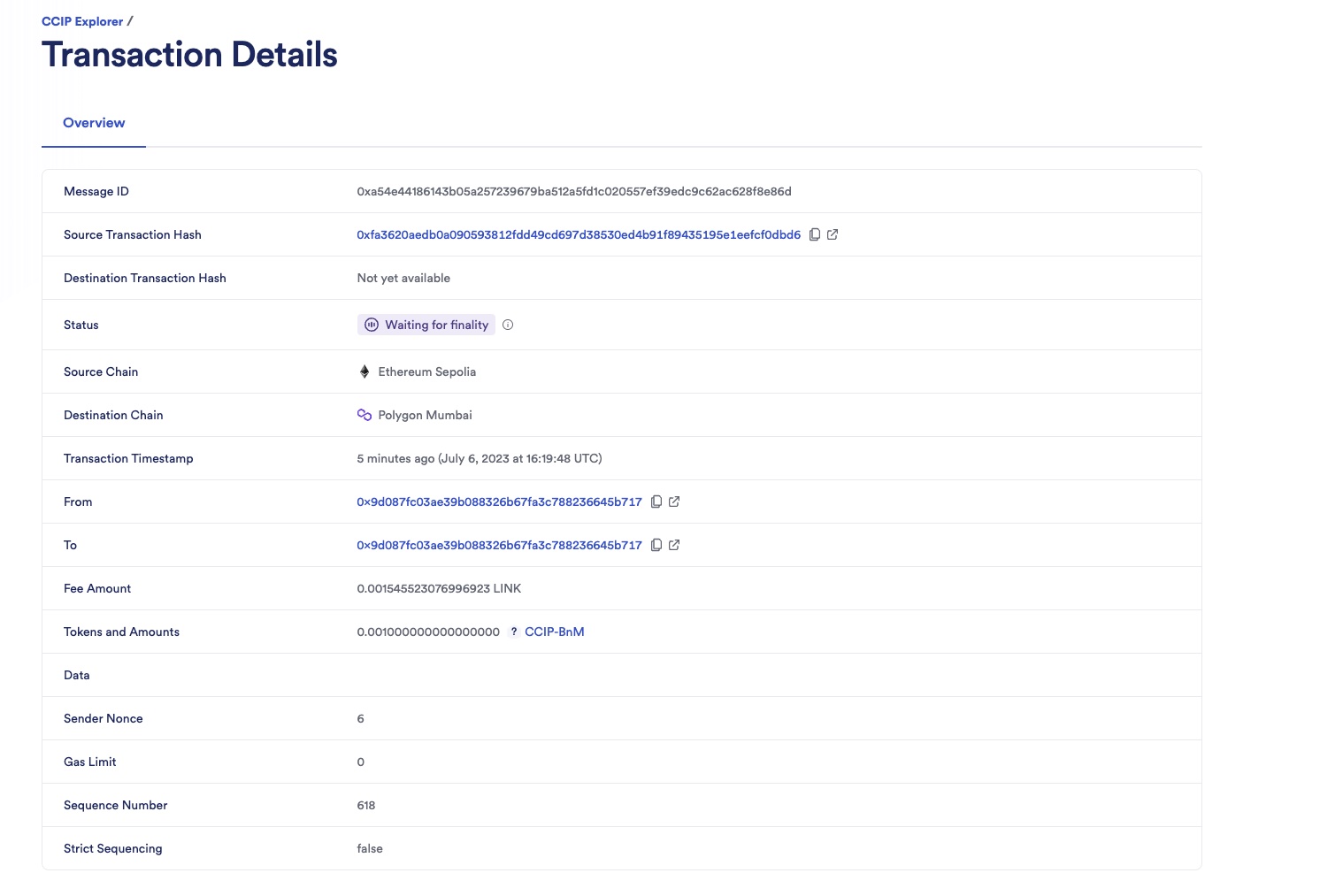Screen dimensions: 1343x896
Task: Open From address external link icon
Action: (x=674, y=502)
